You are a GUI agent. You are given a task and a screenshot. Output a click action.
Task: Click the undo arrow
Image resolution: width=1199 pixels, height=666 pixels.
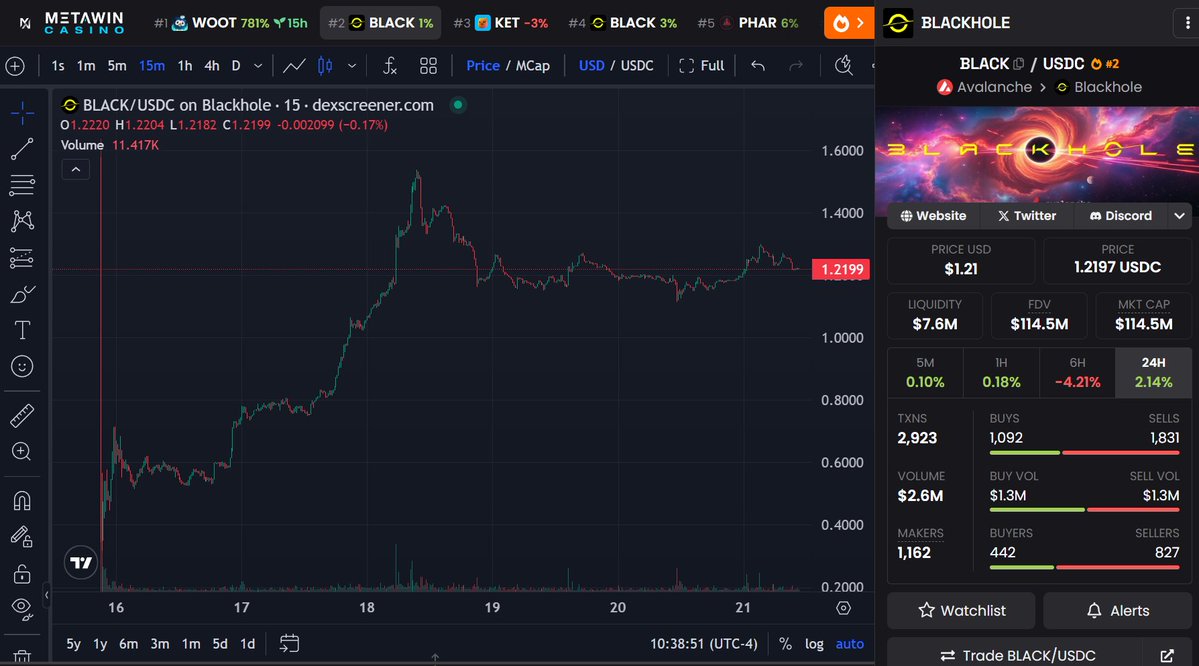(758, 67)
